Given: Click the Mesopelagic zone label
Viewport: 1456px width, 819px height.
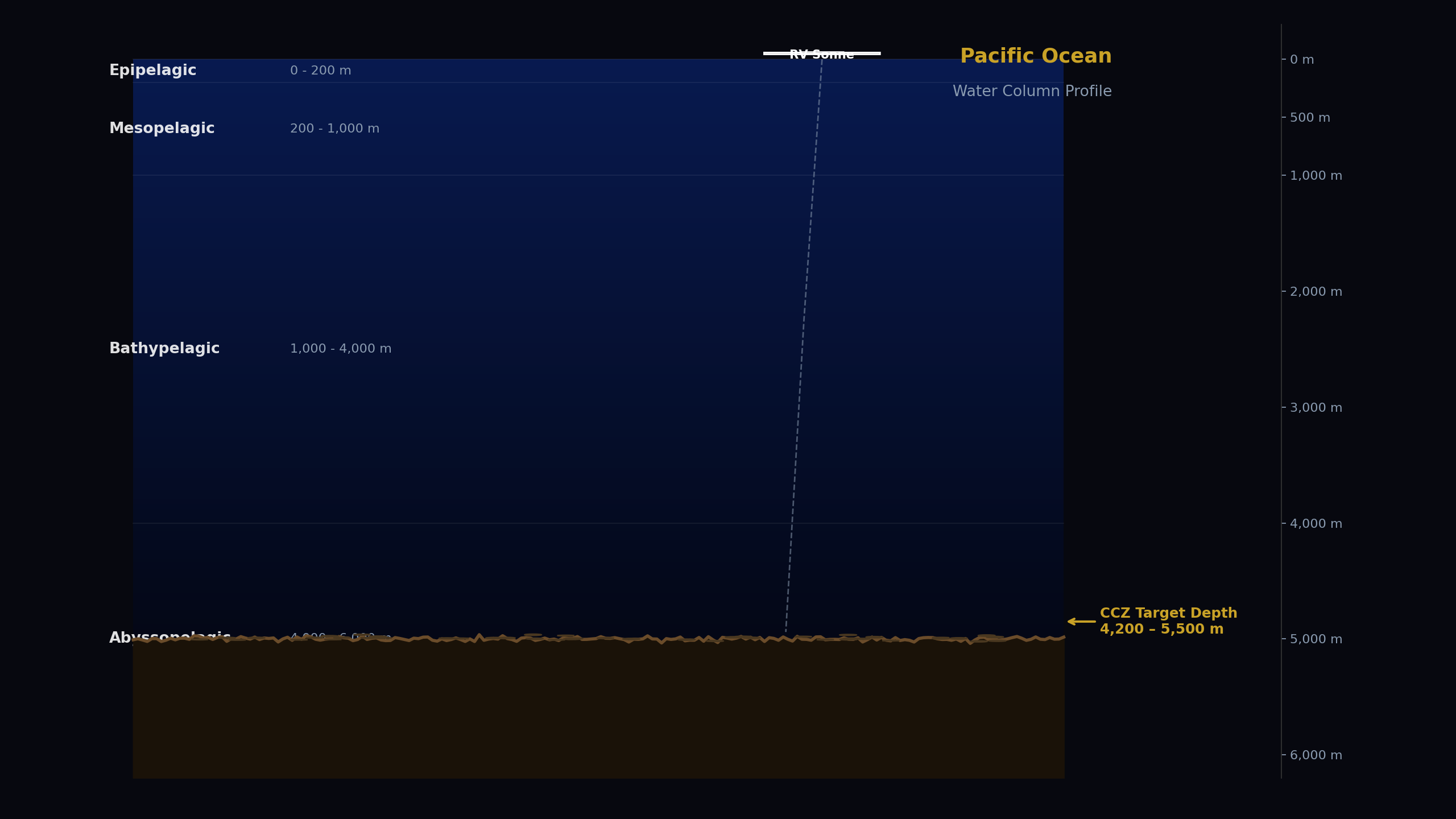Looking at the screenshot, I should 162,129.
